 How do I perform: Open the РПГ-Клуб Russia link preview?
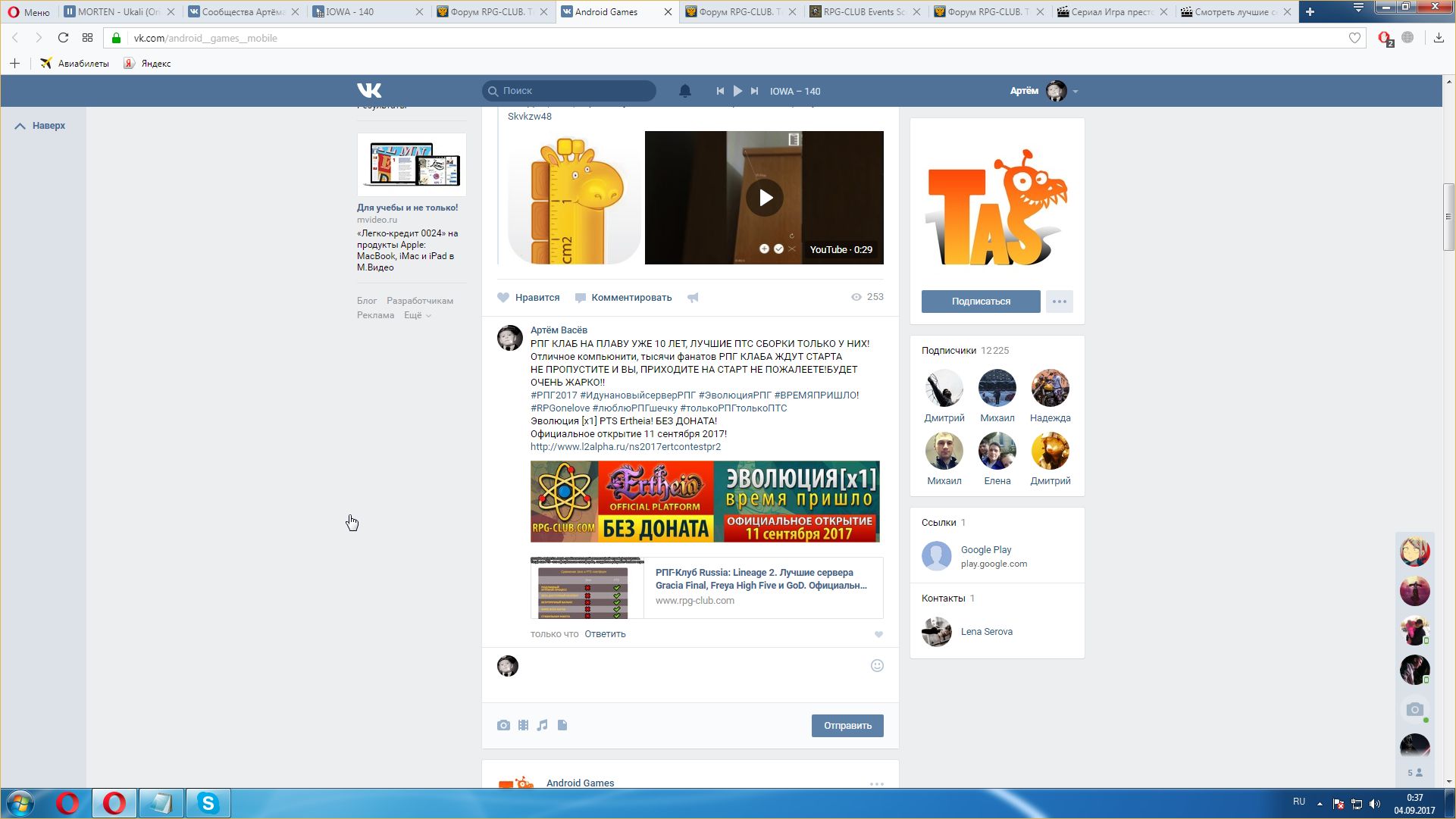pos(706,588)
